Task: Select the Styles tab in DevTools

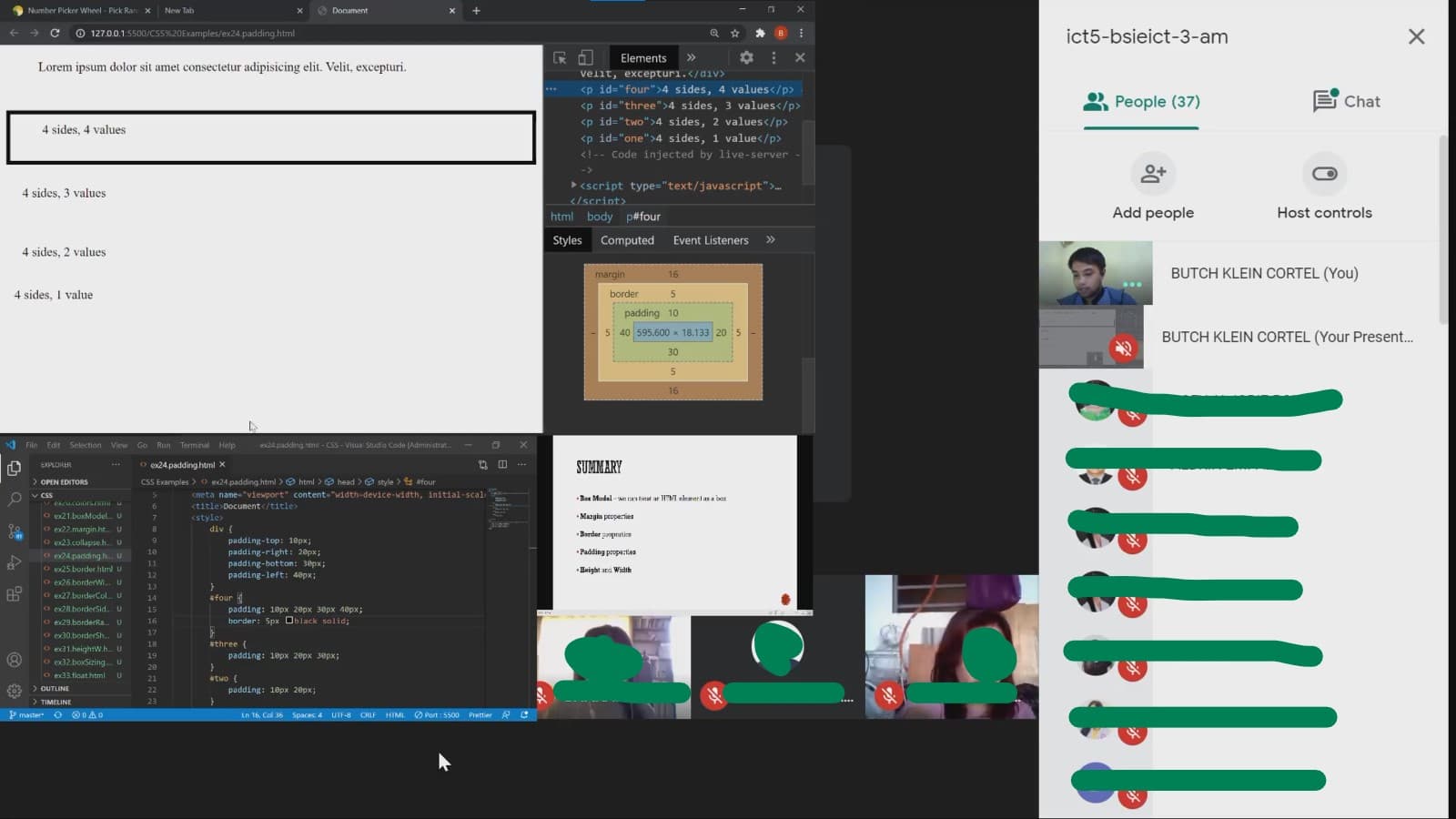Action: [567, 240]
